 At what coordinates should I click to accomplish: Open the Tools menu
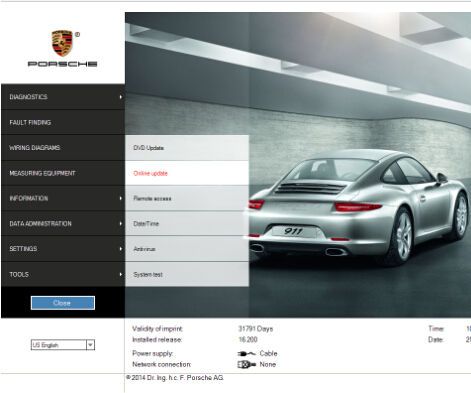click(63, 274)
